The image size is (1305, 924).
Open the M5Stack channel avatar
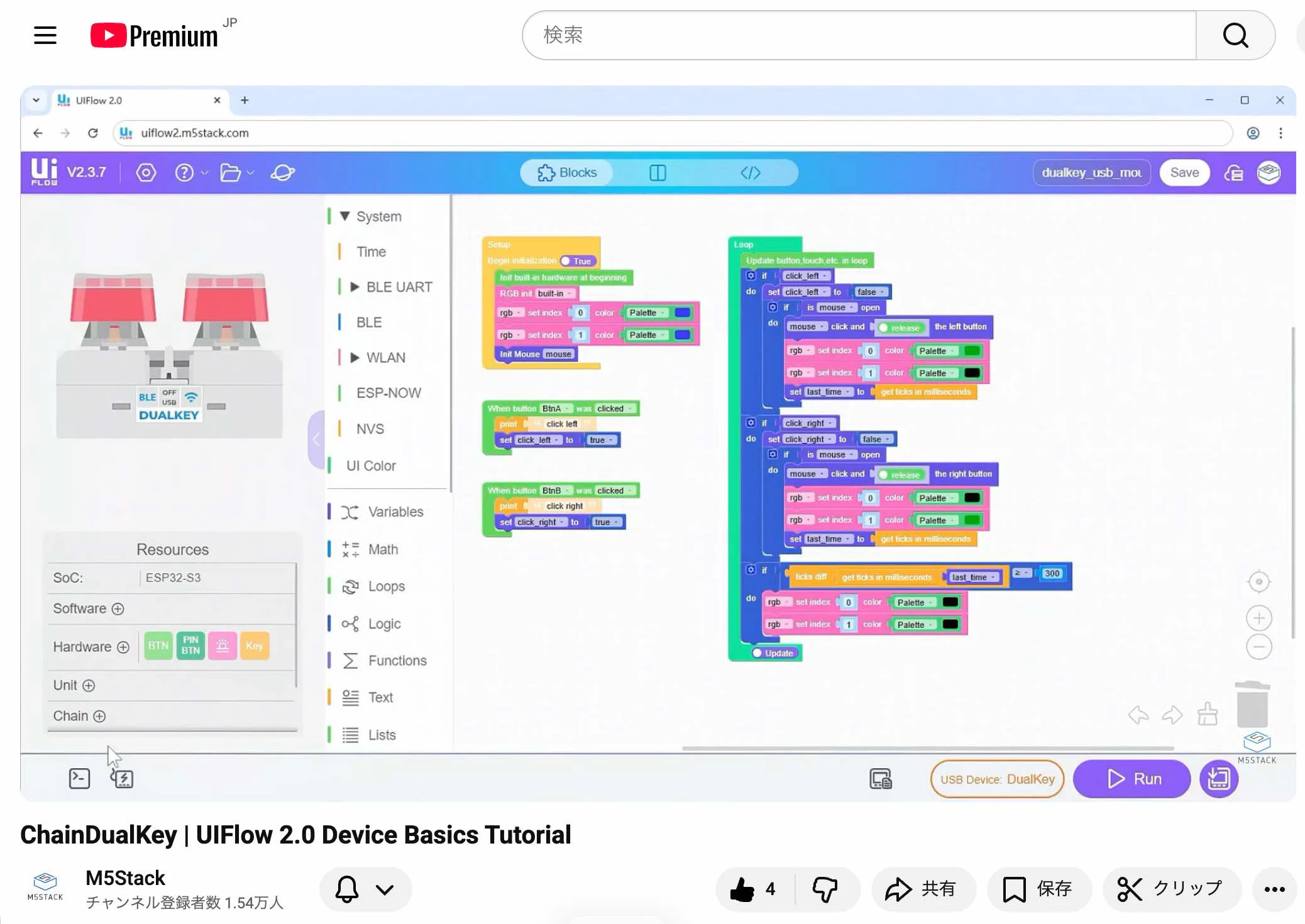45,887
